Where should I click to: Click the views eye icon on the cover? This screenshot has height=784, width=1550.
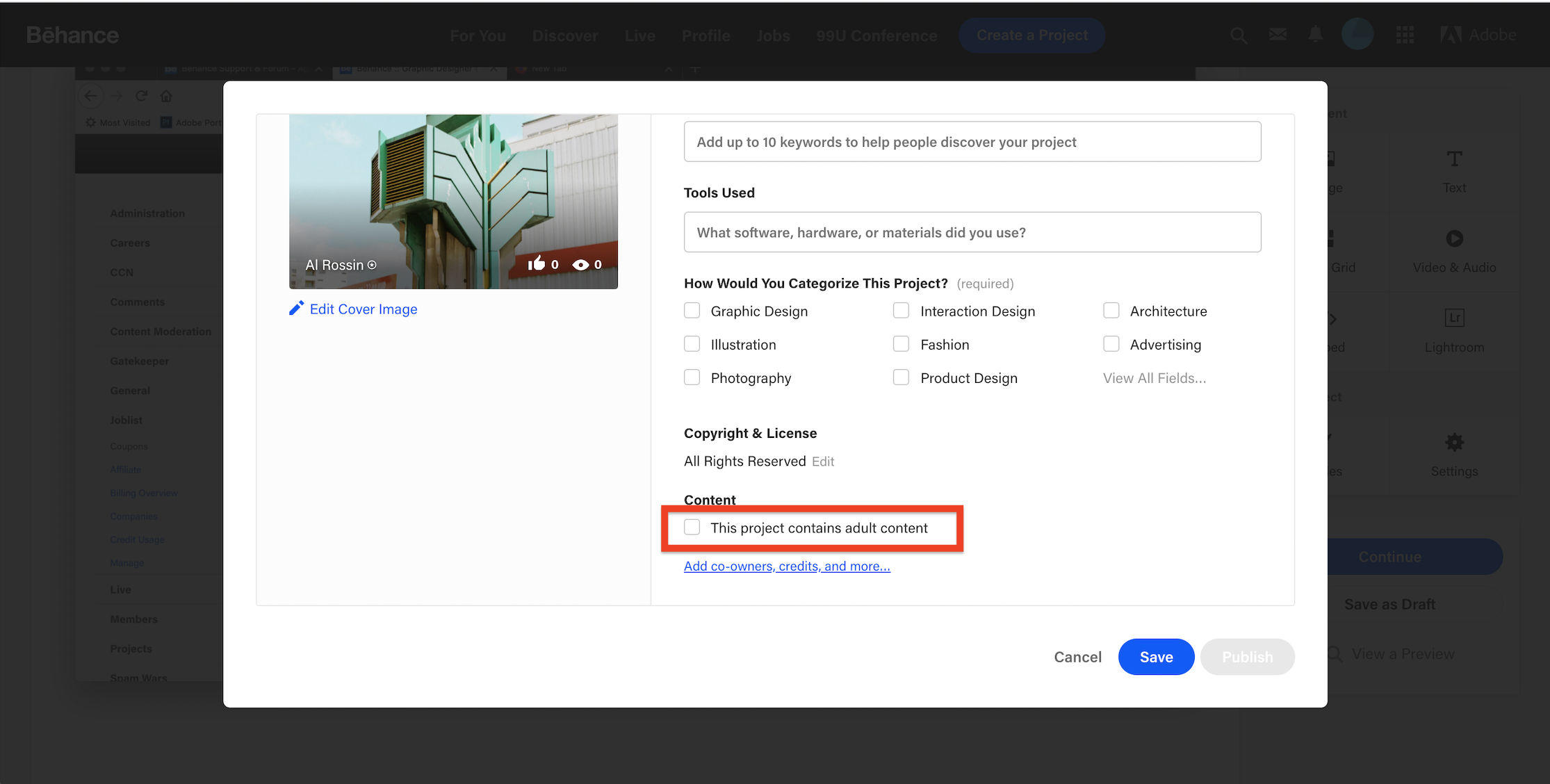coord(580,265)
